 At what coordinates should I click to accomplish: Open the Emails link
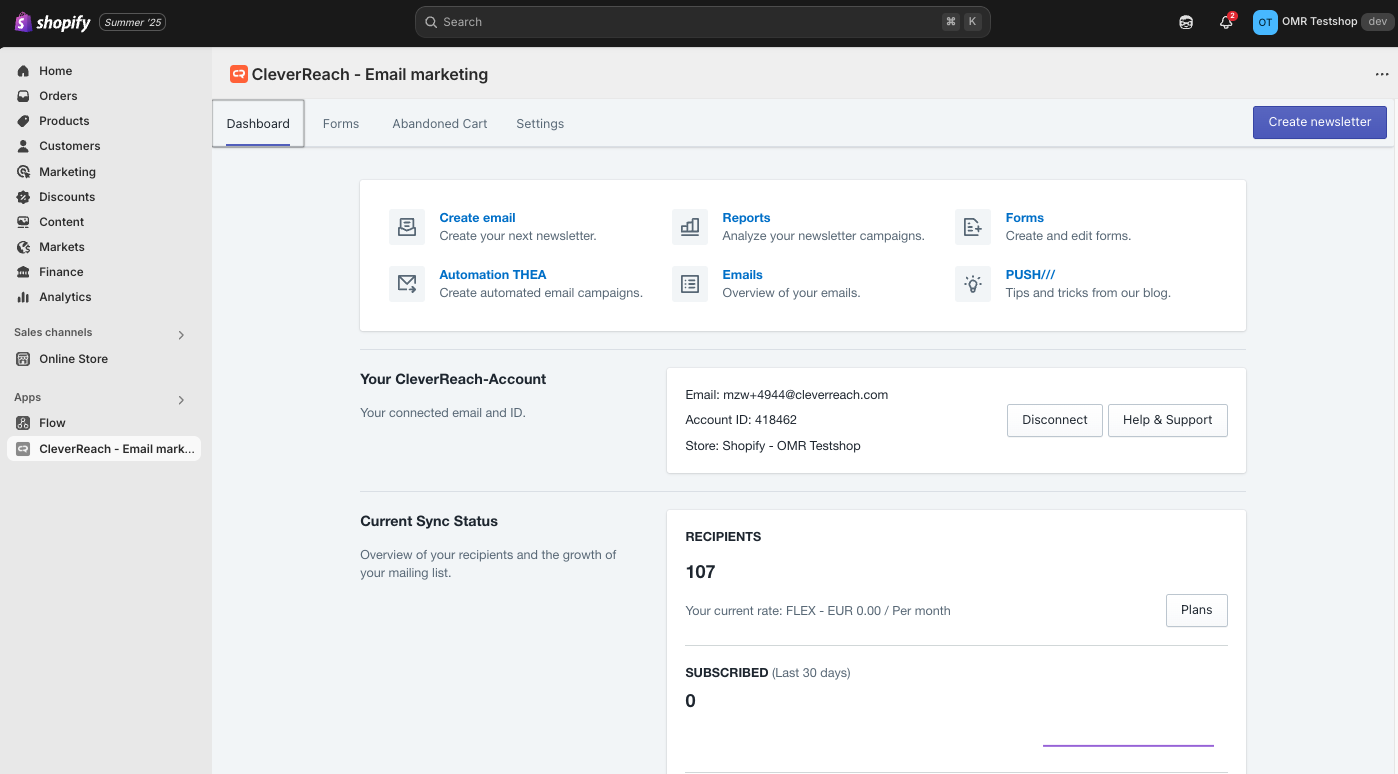pos(743,275)
